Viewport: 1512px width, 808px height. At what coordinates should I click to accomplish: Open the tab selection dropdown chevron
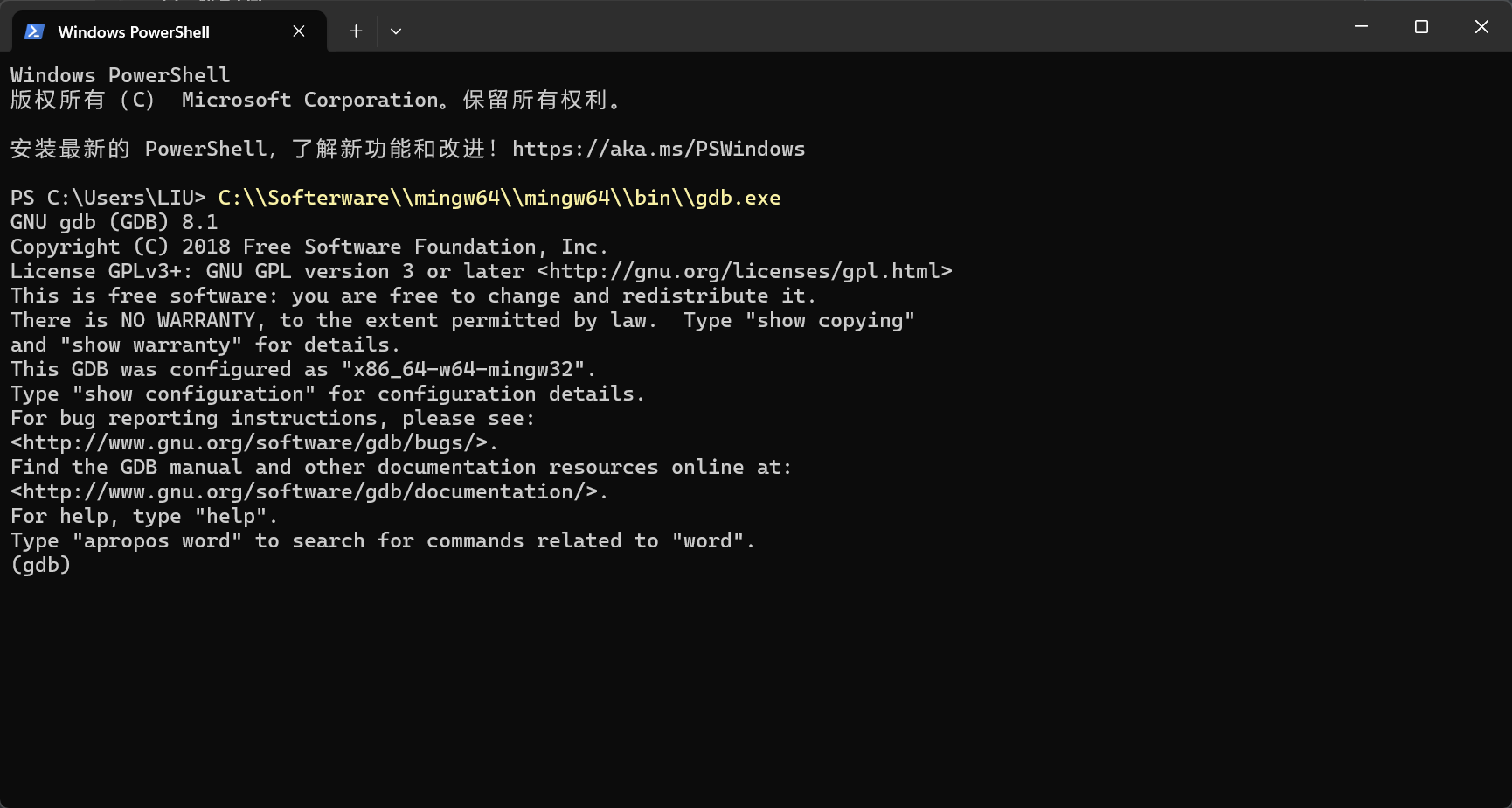396,31
